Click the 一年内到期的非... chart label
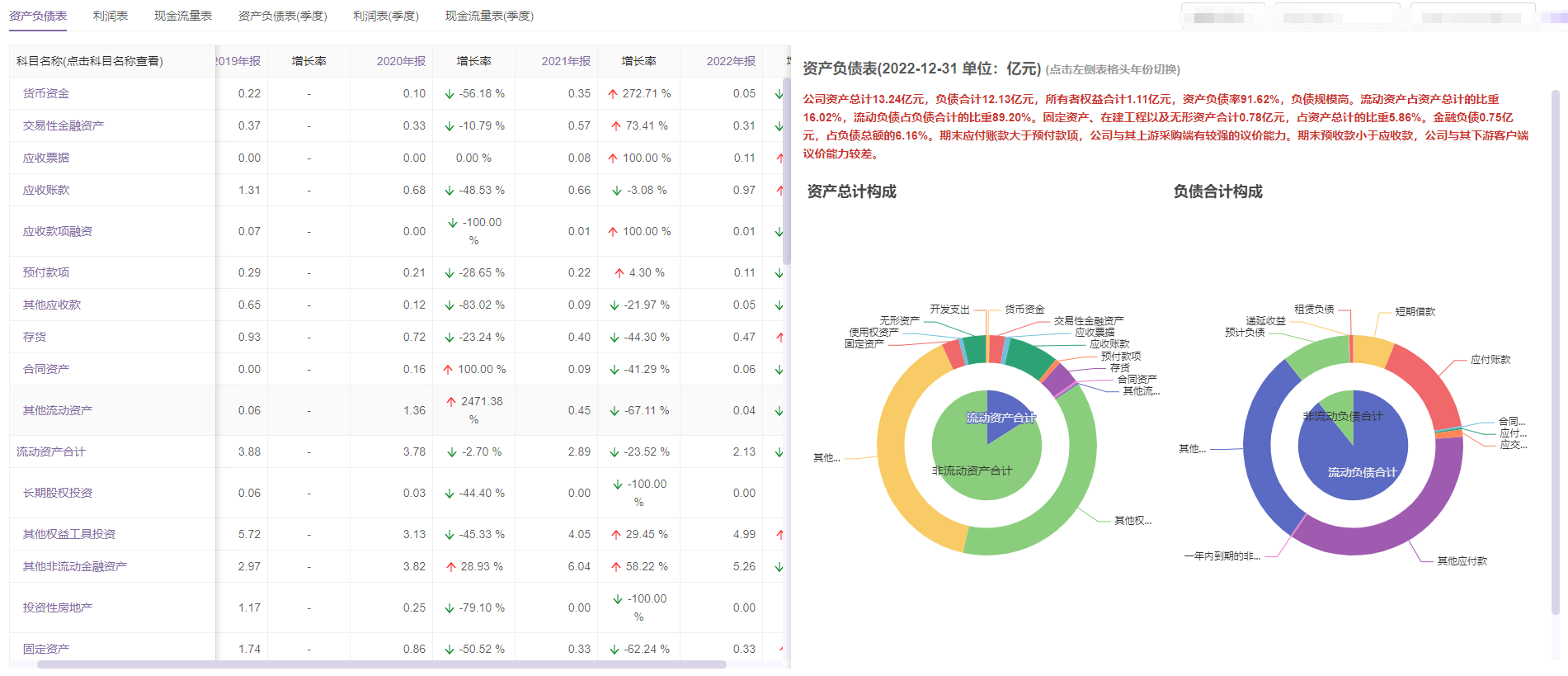 tap(1222, 556)
